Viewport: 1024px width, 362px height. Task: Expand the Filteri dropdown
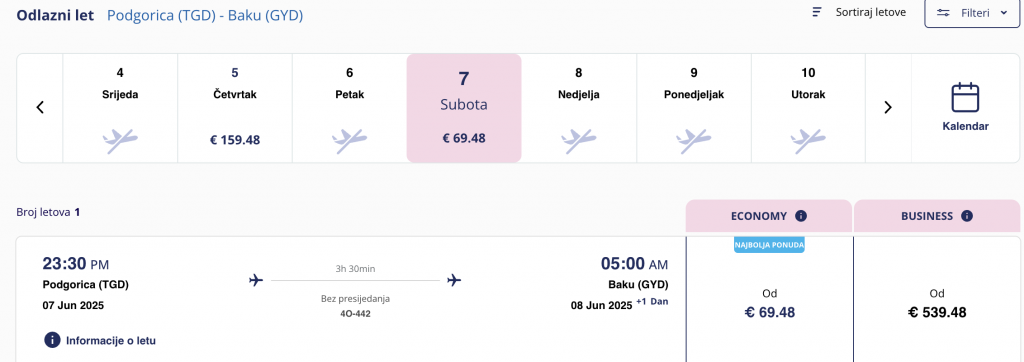click(972, 13)
